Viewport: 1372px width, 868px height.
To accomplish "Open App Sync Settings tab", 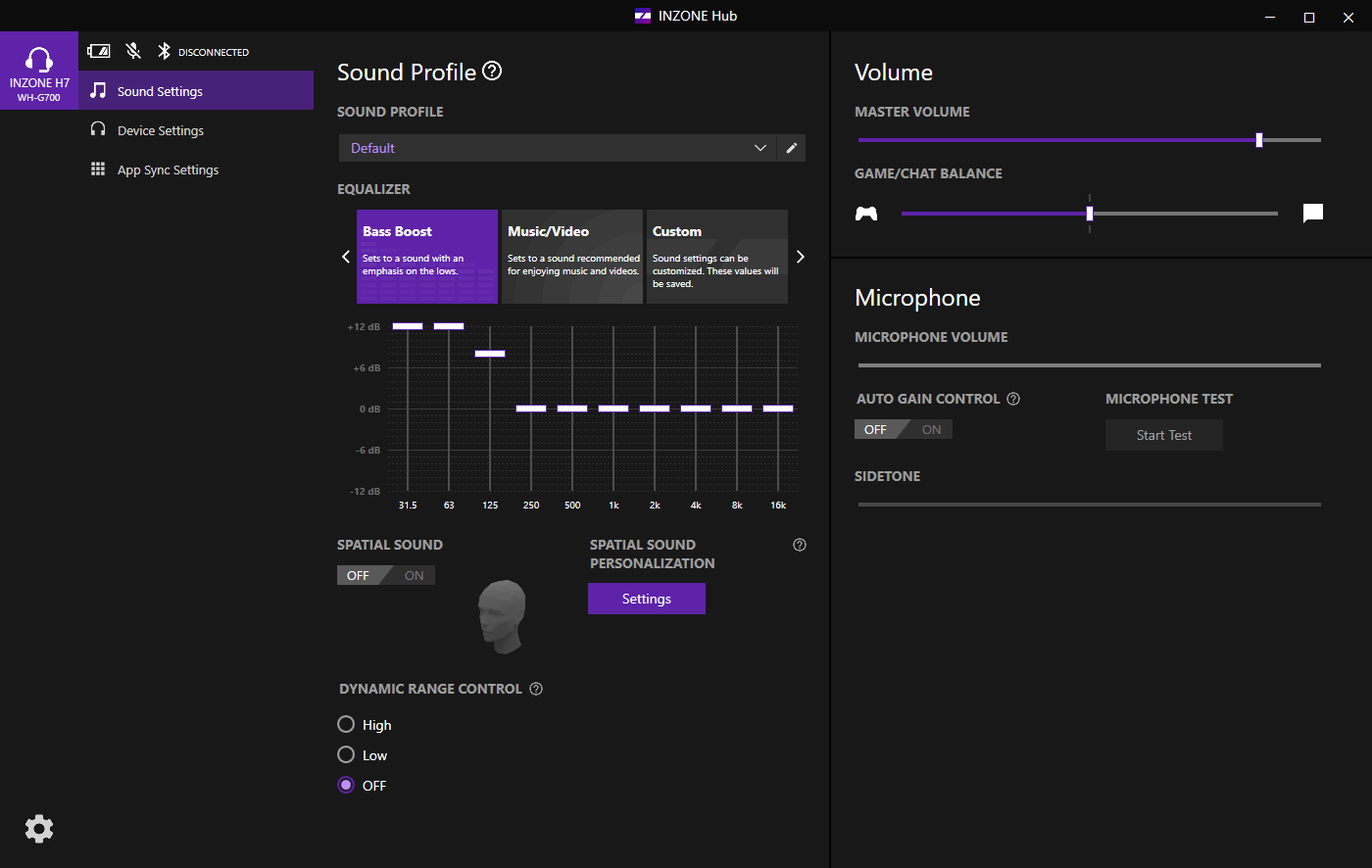I will pyautogui.click(x=196, y=169).
